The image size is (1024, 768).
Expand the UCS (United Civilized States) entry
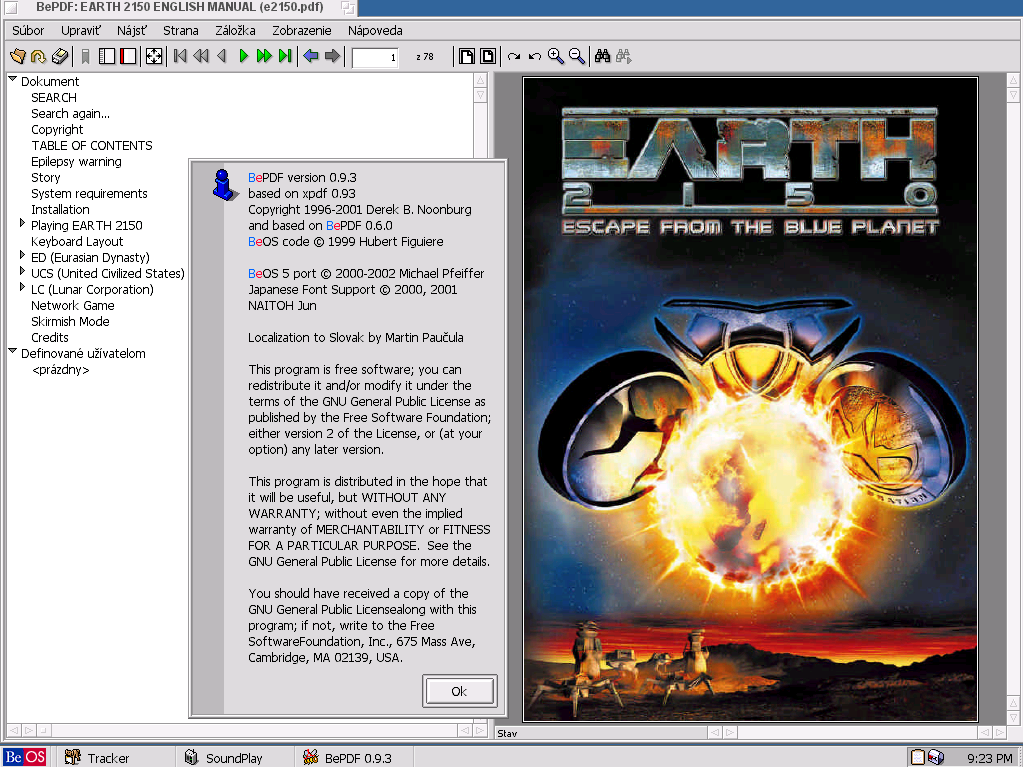[x=23, y=272]
